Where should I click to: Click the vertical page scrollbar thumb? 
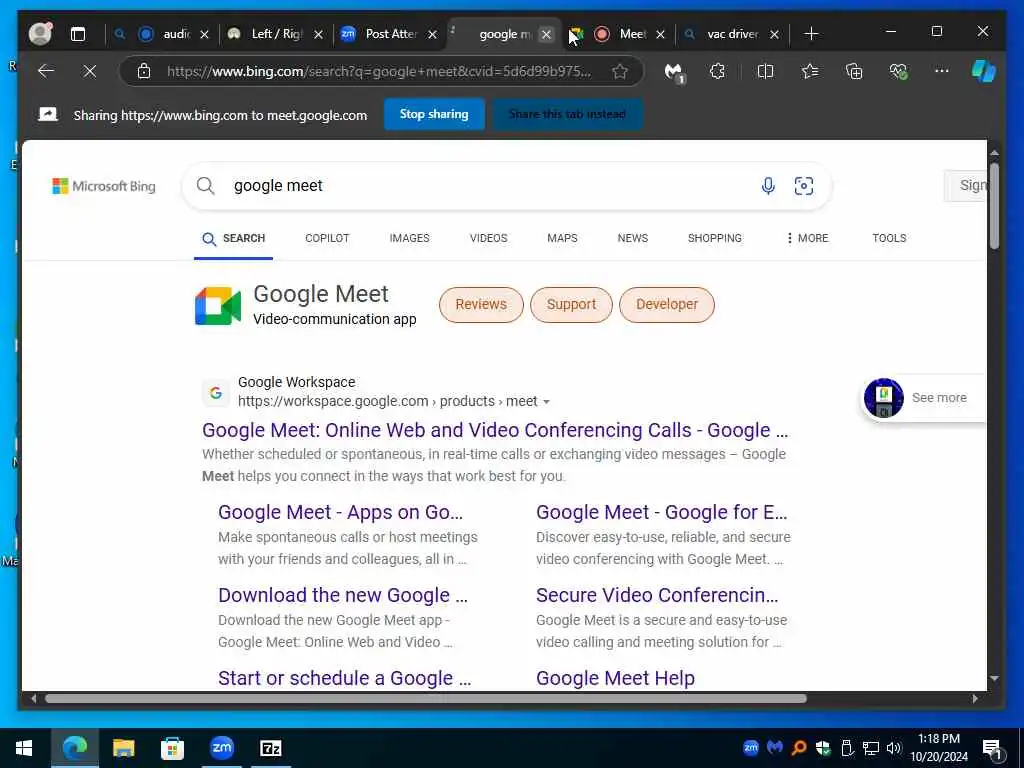[x=994, y=206]
